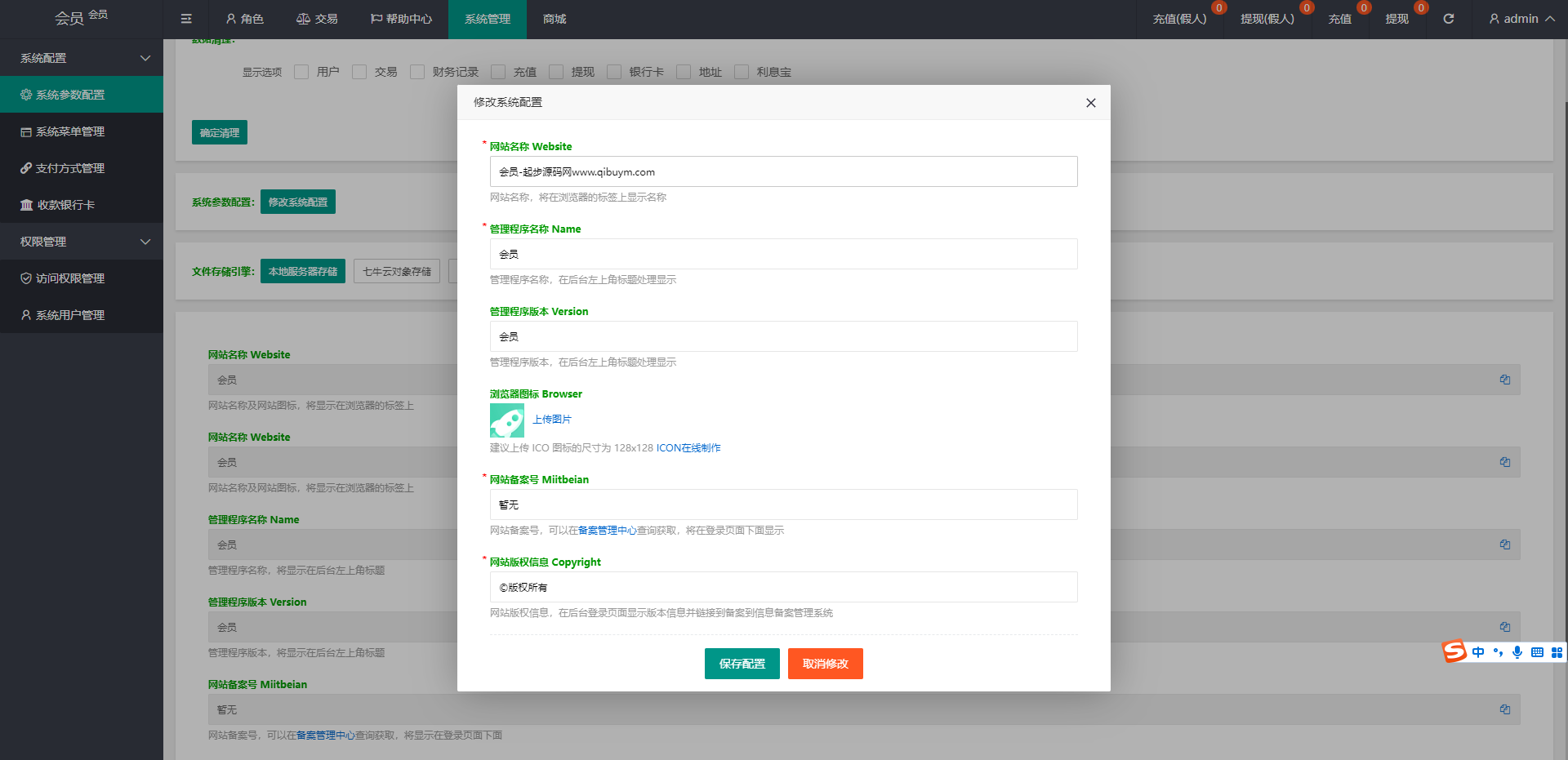
Task: Click the 取消修改 button
Action: click(826, 664)
